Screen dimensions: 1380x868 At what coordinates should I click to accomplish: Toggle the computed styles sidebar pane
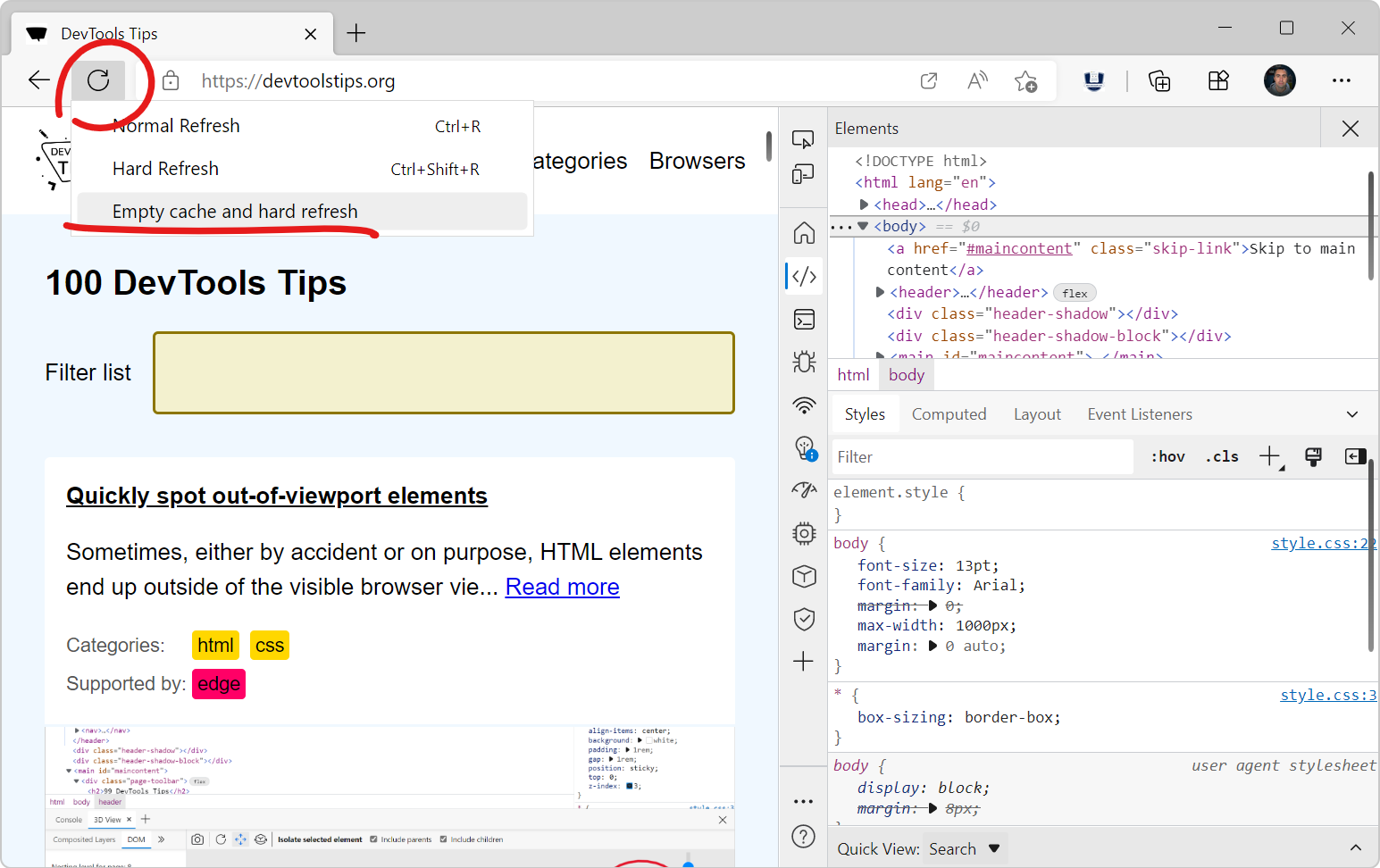[x=1354, y=457]
